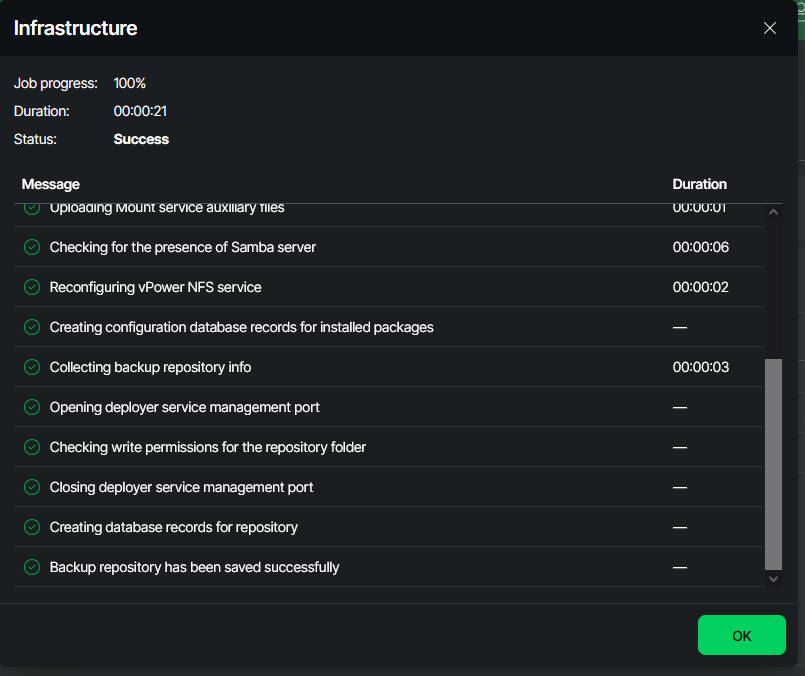Click the vertical scrollbar thumb
The width and height of the screenshot is (805, 676).
pos(773,463)
